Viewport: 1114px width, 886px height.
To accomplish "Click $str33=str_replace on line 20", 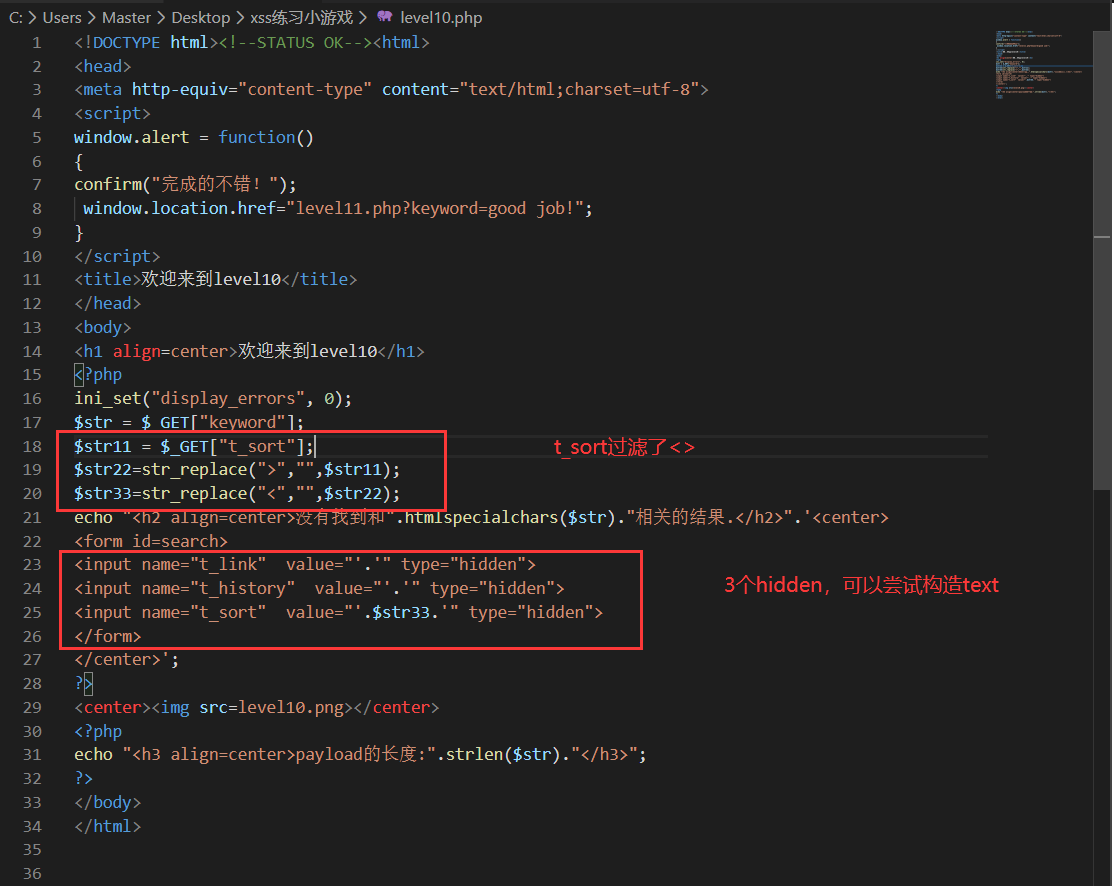I will point(161,493).
